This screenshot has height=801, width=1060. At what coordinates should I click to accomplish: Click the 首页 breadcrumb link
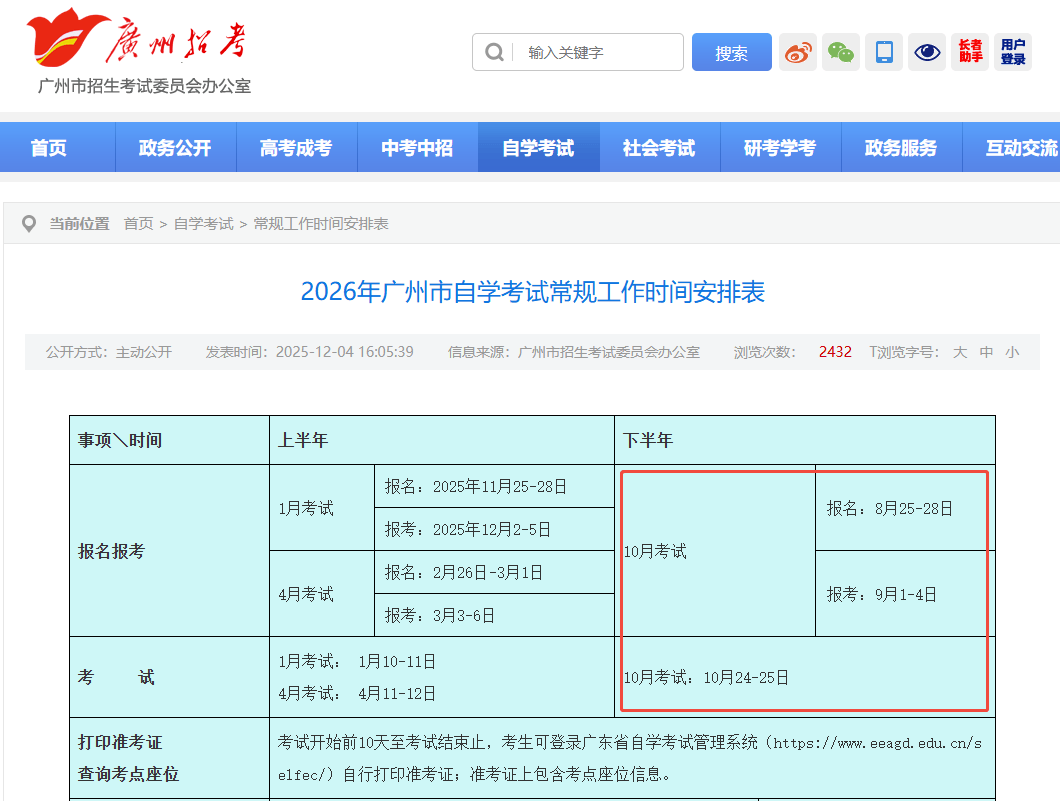[138, 224]
